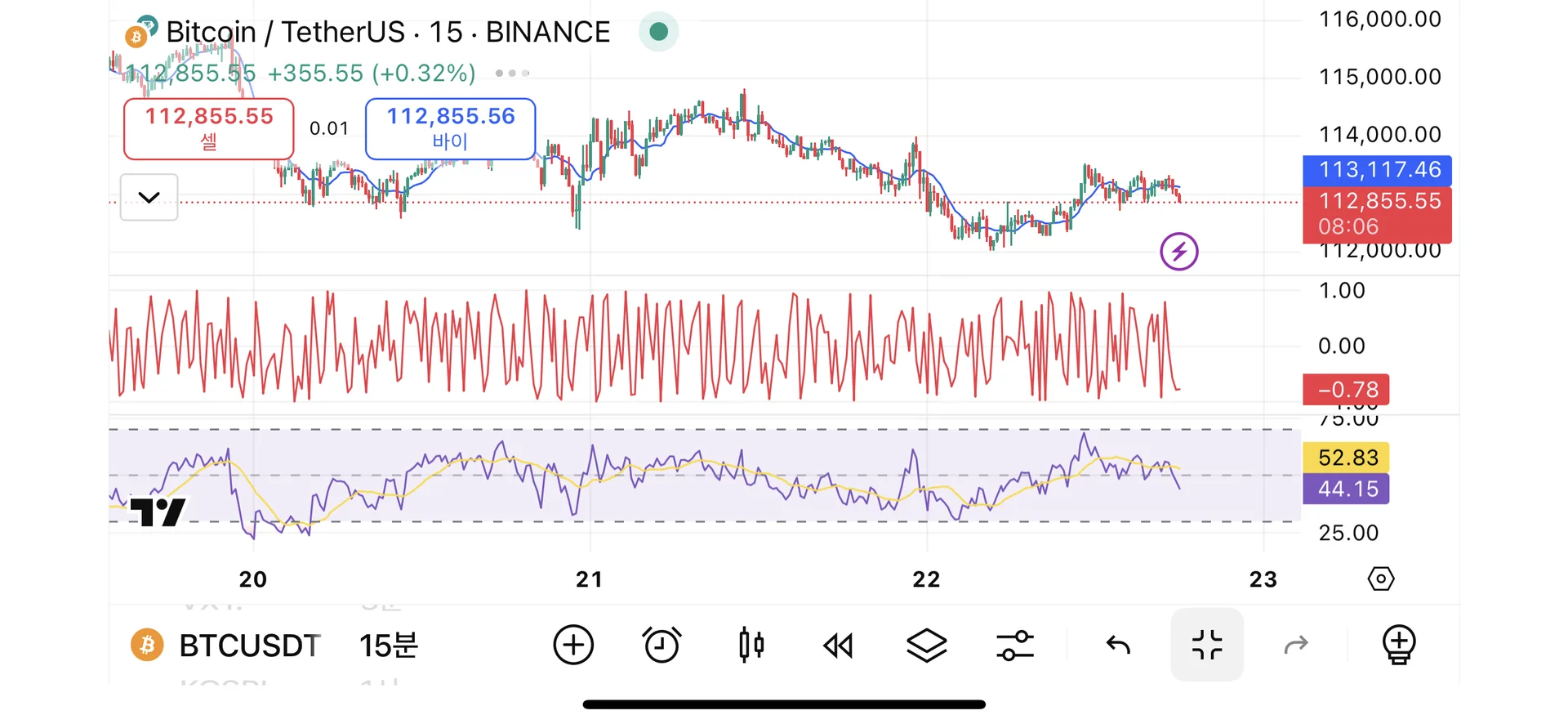The height and width of the screenshot is (724, 1568).
Task: Tap the red -0.78 indicator value label
Action: coord(1346,390)
